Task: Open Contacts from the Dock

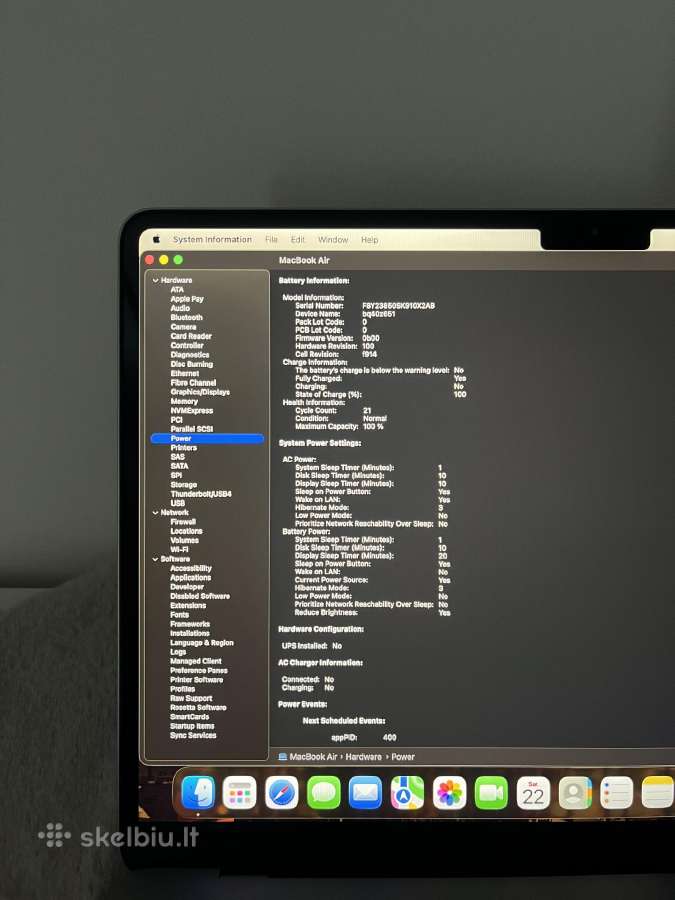Action: 575,793
